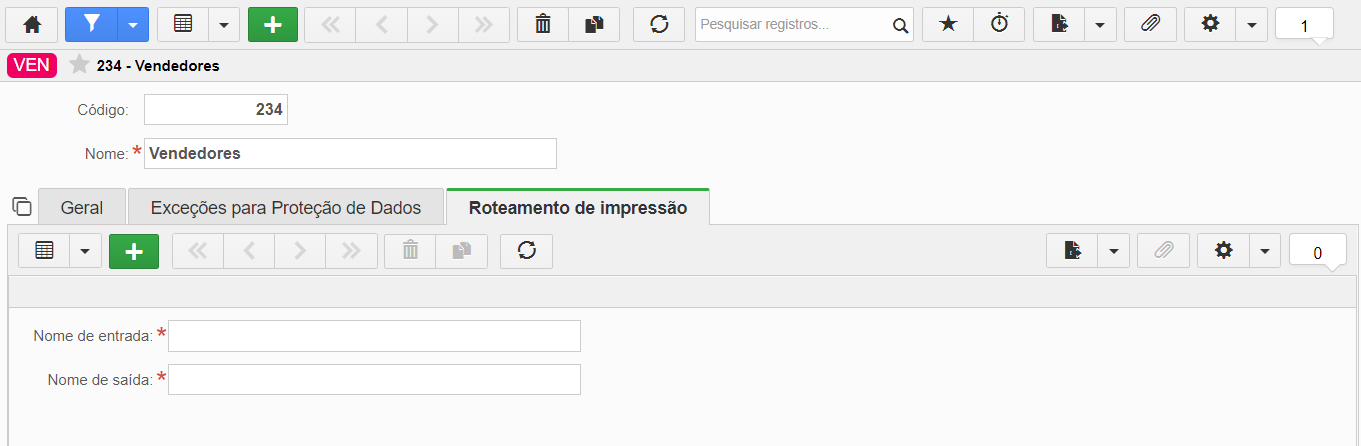Refresh the print routing sub-grid

527,251
